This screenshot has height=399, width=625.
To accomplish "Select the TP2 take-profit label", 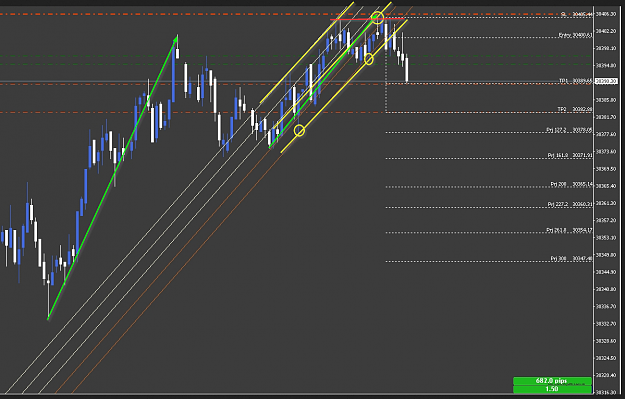I will 575,109.
